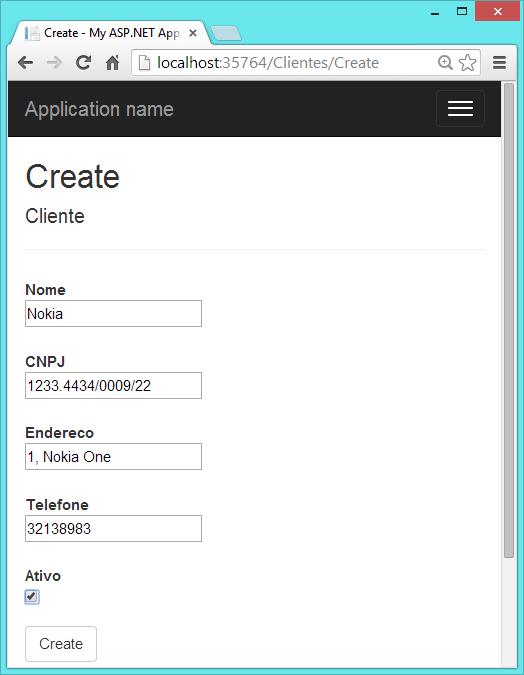Image resolution: width=524 pixels, height=675 pixels.
Task: Go back using the browser back arrow
Action: point(26,63)
